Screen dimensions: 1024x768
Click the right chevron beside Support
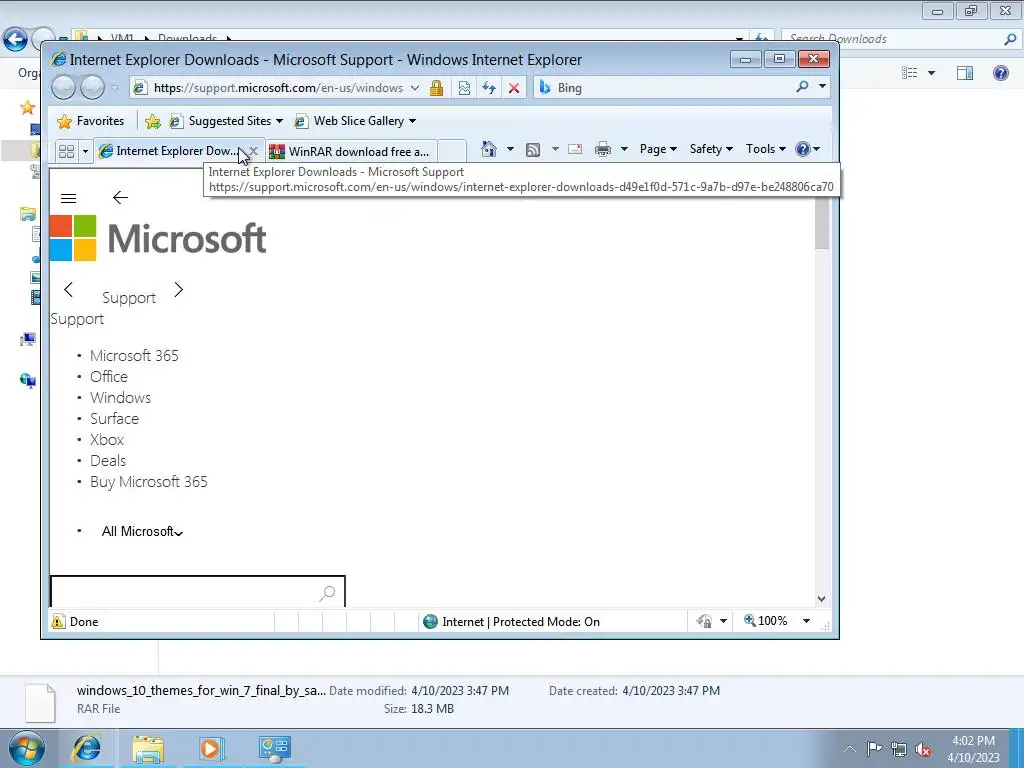coord(178,289)
